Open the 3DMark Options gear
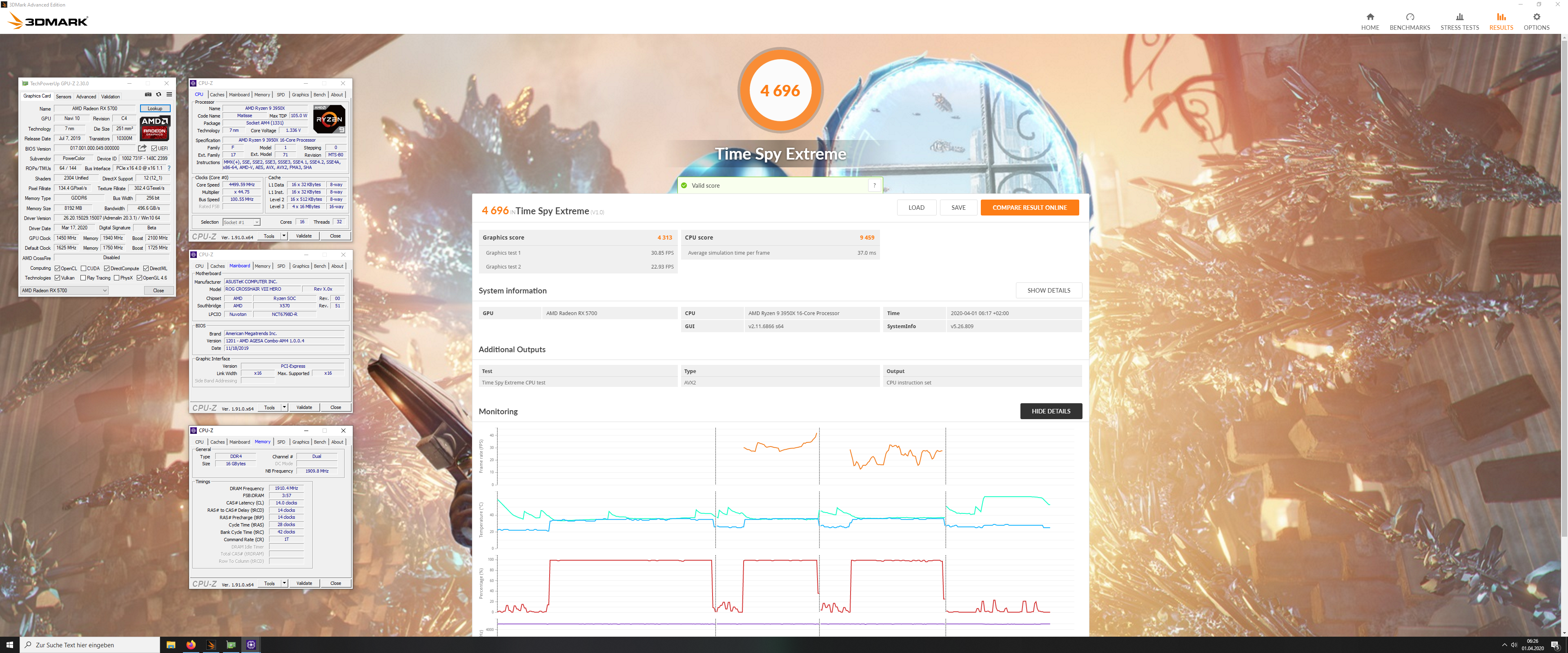This screenshot has height=653, width=1568. (x=1536, y=21)
